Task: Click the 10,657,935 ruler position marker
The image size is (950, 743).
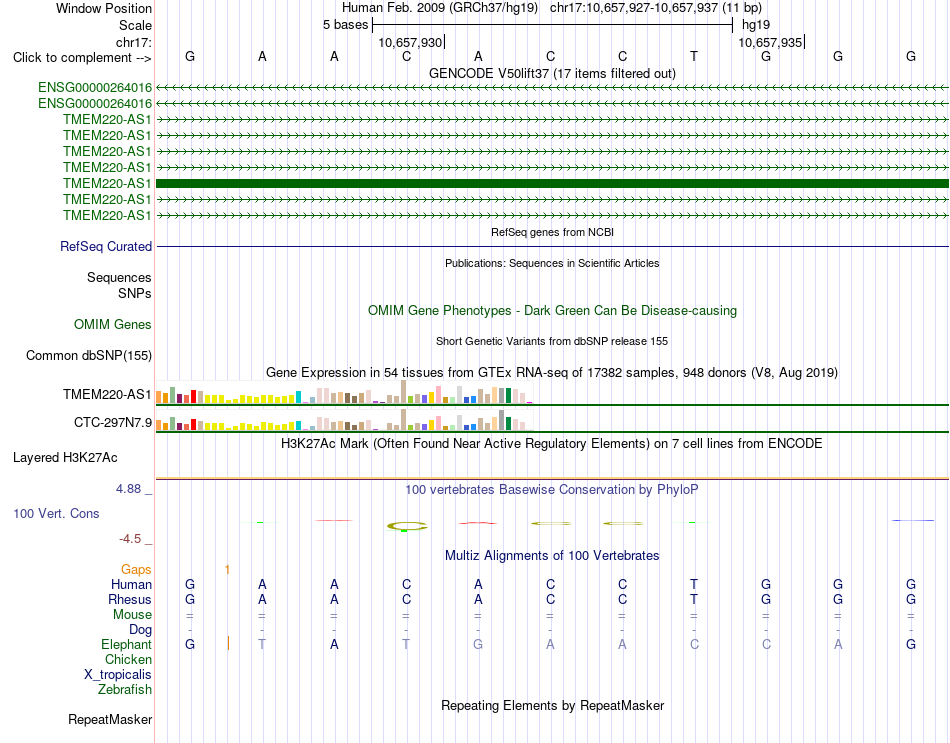Action: click(x=771, y=42)
